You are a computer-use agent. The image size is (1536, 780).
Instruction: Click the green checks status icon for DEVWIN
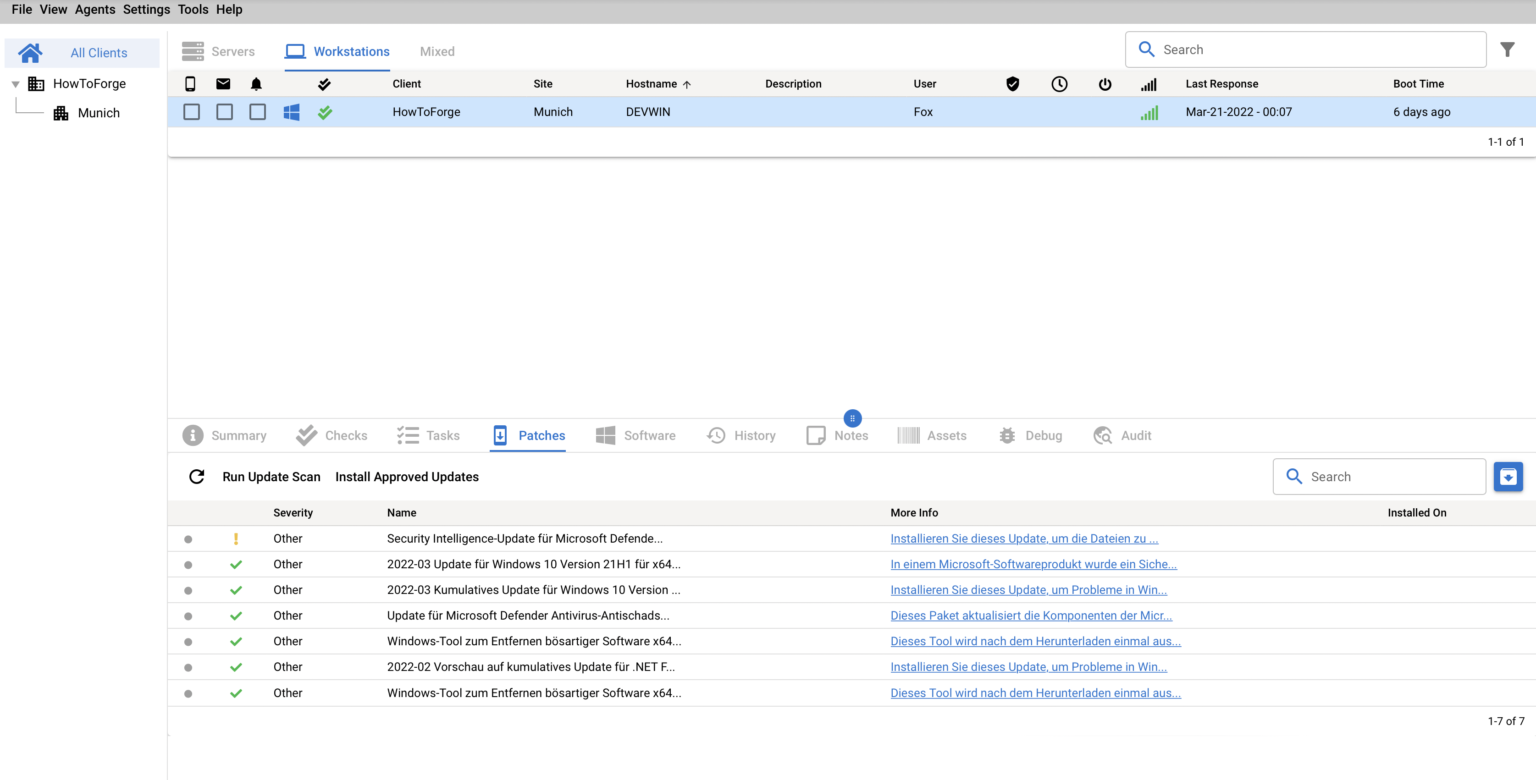[x=325, y=112]
